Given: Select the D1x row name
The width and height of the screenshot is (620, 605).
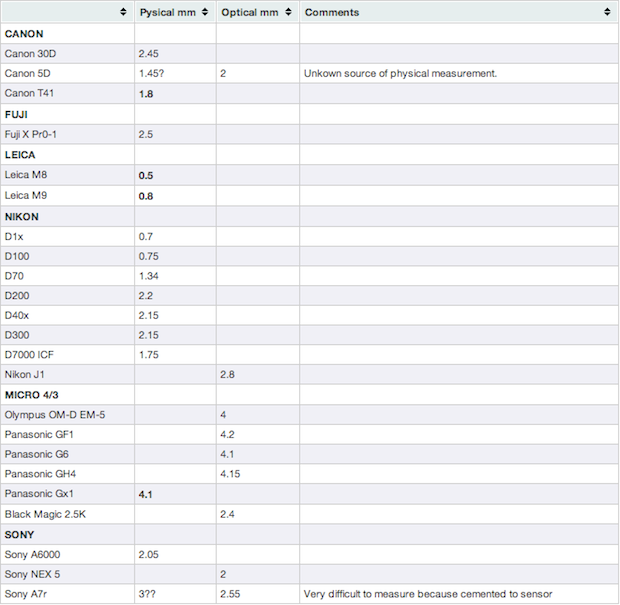Looking at the screenshot, I should click(14, 237).
